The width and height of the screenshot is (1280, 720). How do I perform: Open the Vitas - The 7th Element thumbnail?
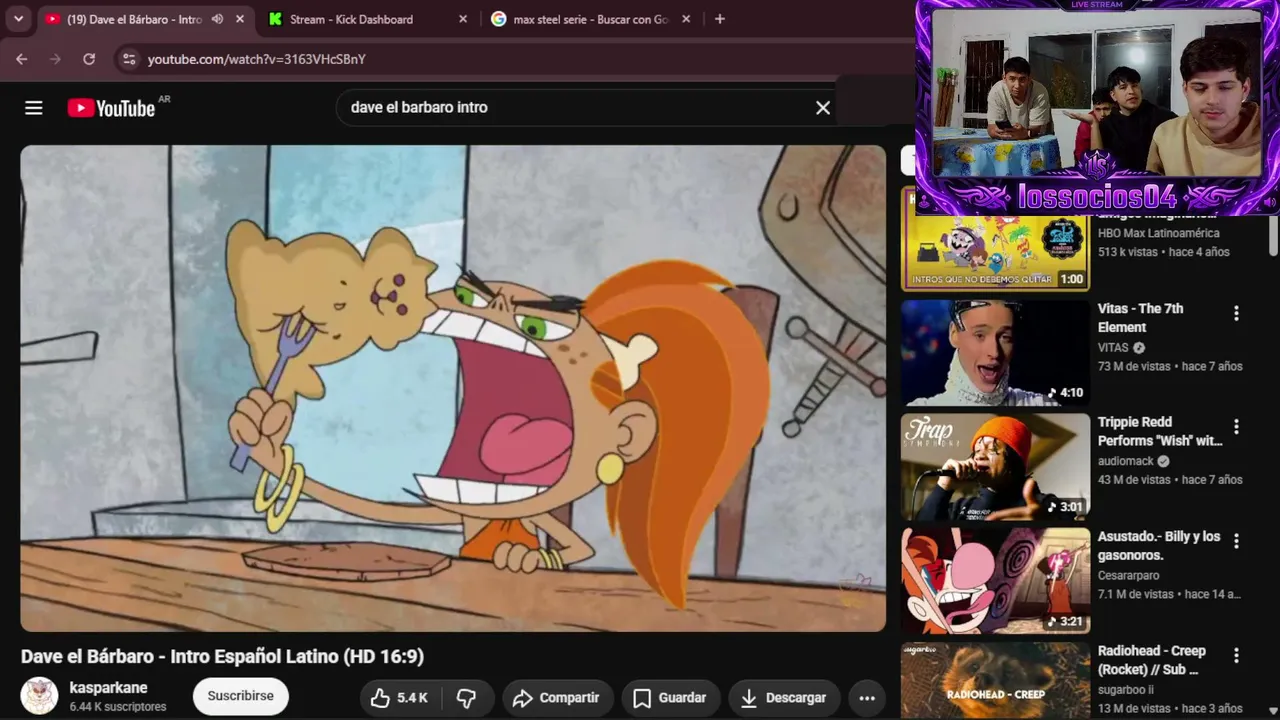pyautogui.click(x=995, y=353)
